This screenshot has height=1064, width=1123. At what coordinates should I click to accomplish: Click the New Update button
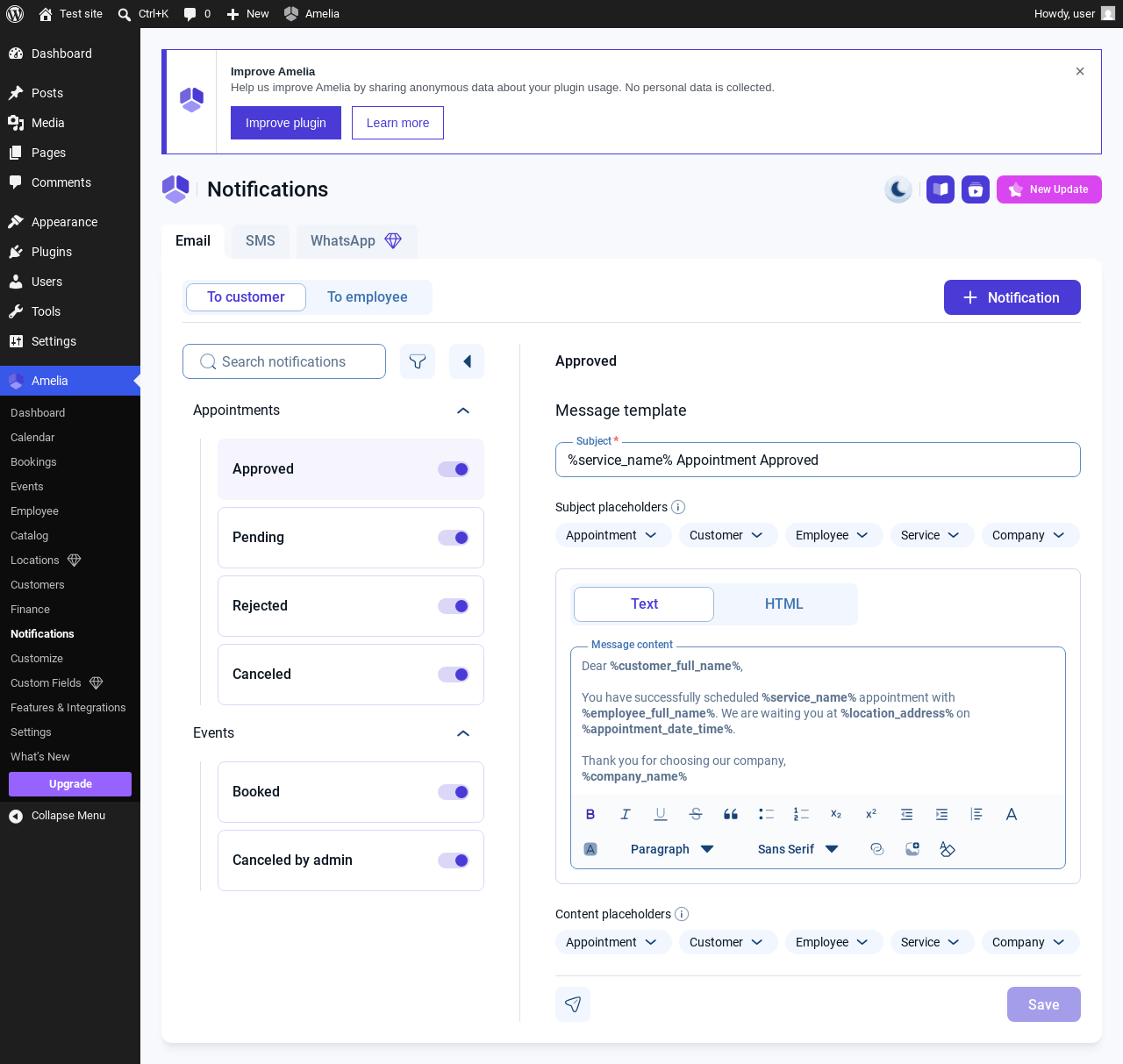1049,189
